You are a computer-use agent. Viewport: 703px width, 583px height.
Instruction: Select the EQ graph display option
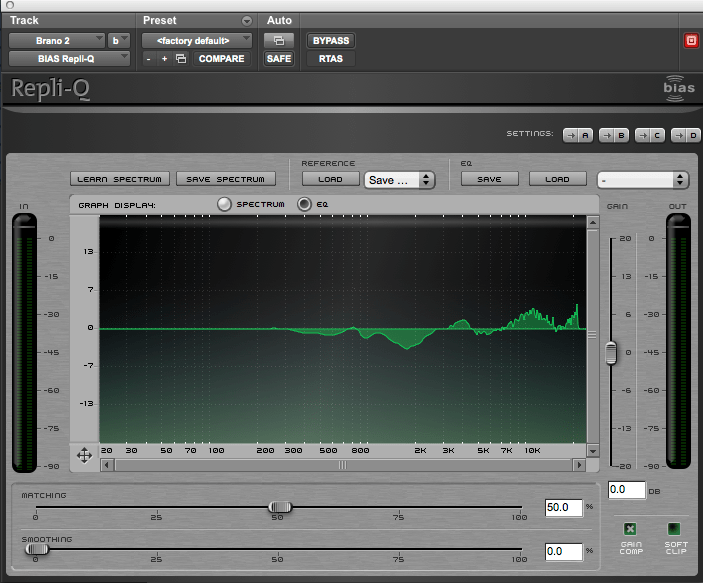(304, 204)
